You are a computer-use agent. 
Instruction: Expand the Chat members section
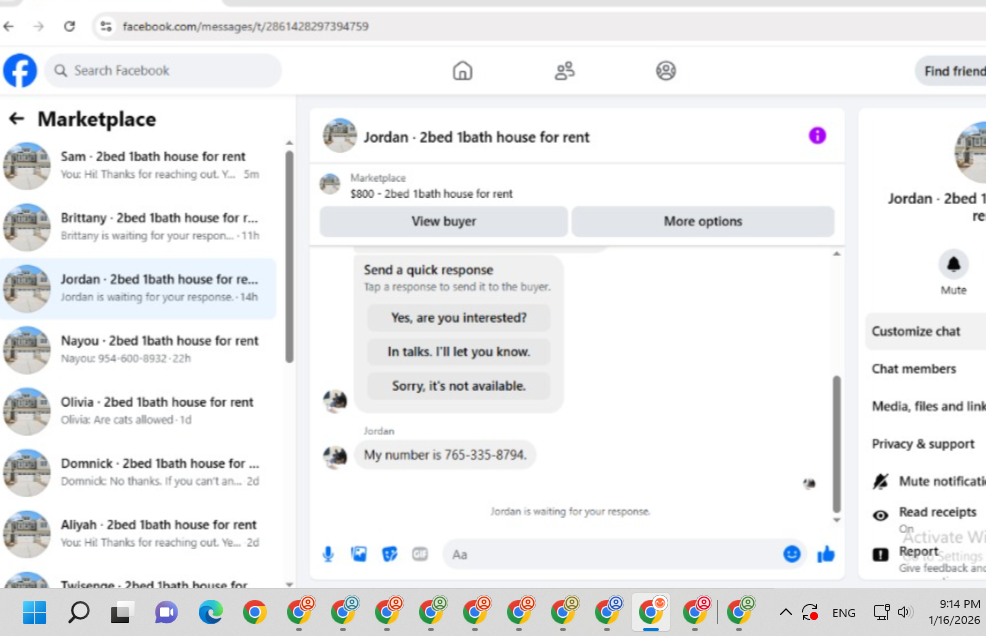coord(926,369)
